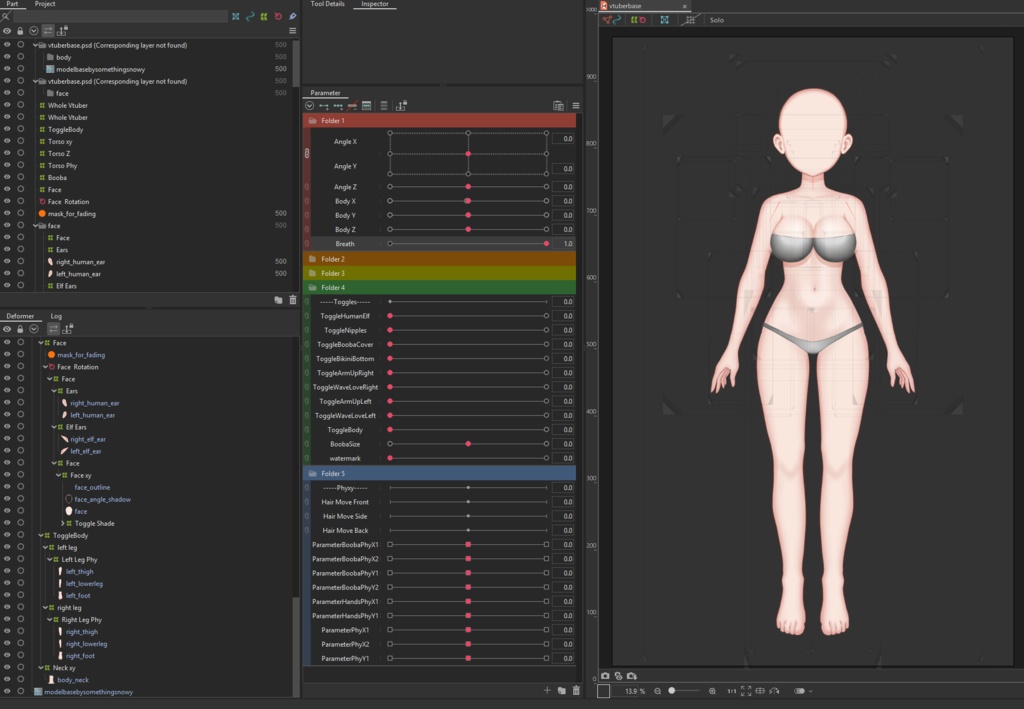Toggle visibility of the body_neck layer
Viewport: 1024px width, 709px height.
(8, 679)
